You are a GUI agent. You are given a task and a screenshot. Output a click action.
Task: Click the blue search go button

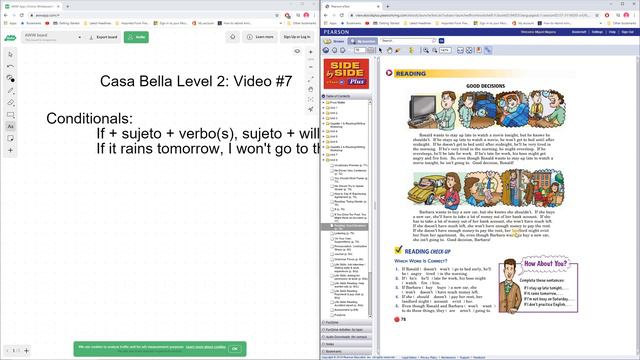(441, 41)
